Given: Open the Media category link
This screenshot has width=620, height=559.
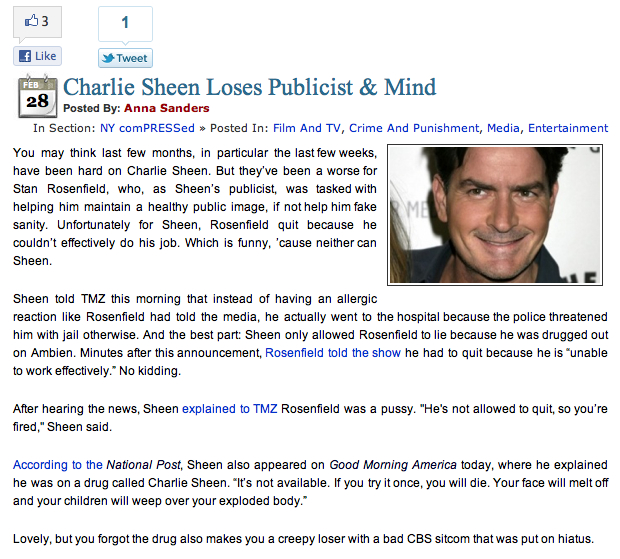Looking at the screenshot, I should [503, 128].
